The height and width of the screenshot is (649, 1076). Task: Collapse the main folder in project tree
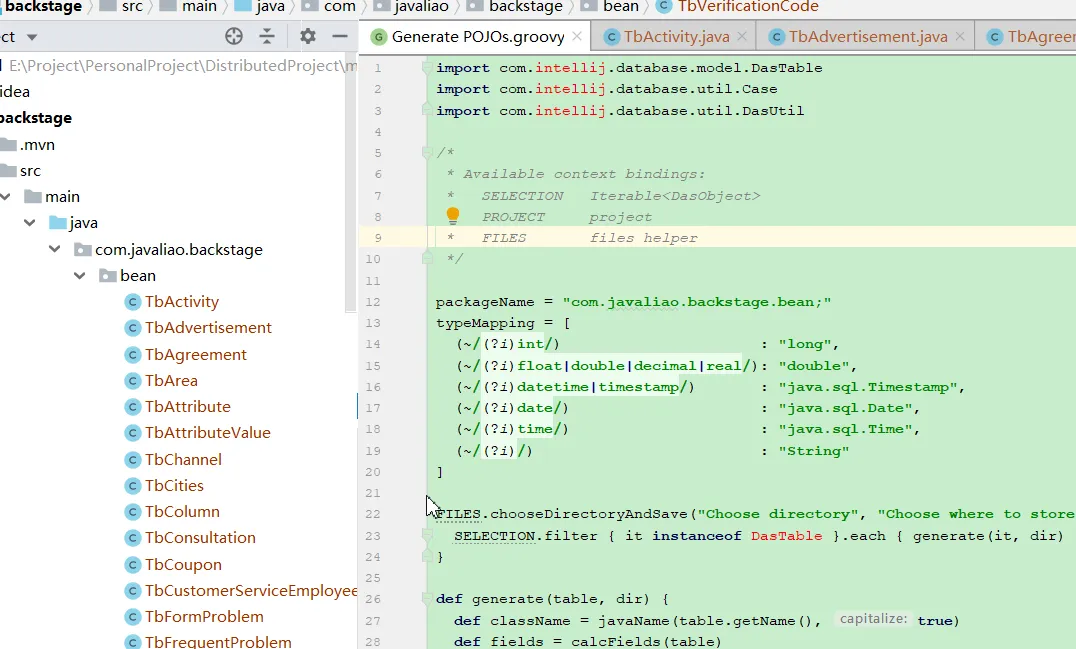pyautogui.click(x=5, y=197)
